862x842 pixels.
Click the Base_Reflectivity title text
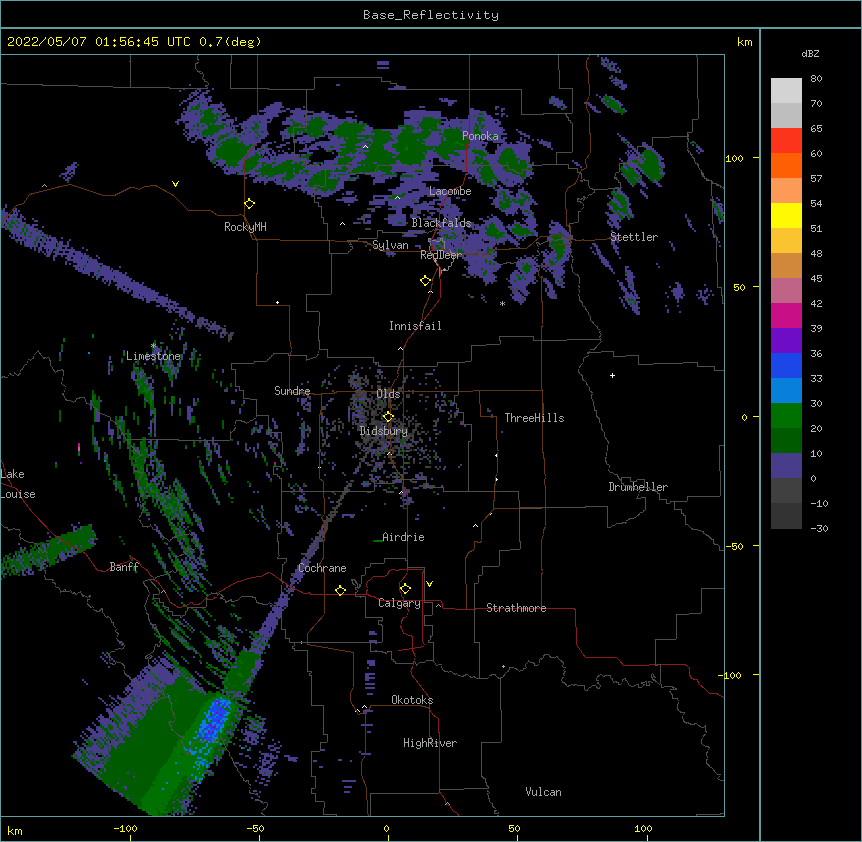pyautogui.click(x=431, y=15)
